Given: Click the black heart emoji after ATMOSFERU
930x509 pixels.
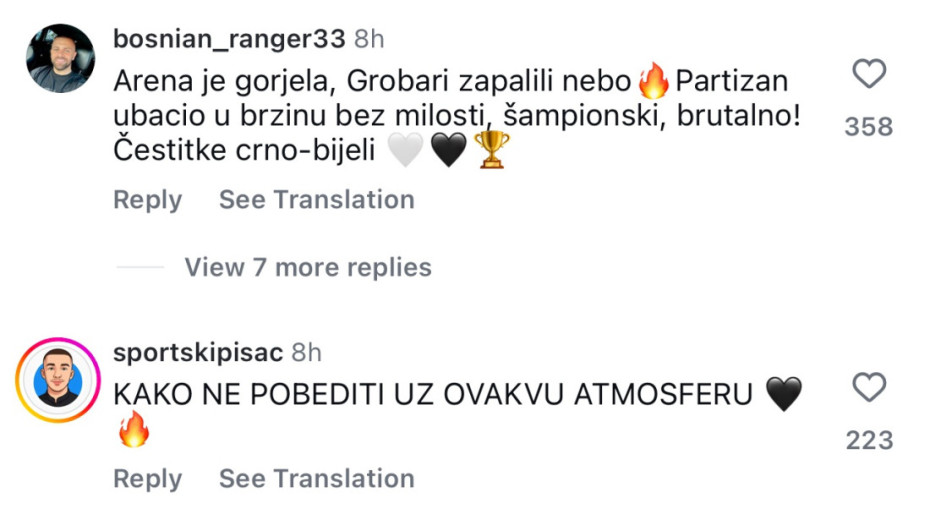Looking at the screenshot, I should pyautogui.click(x=783, y=394).
